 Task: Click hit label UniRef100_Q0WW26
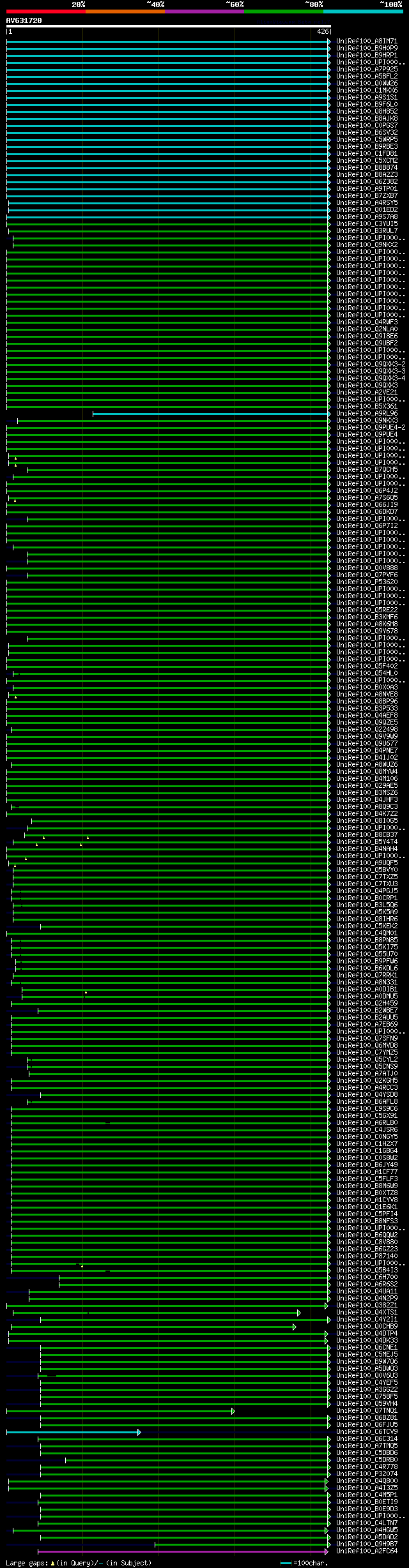(x=367, y=84)
